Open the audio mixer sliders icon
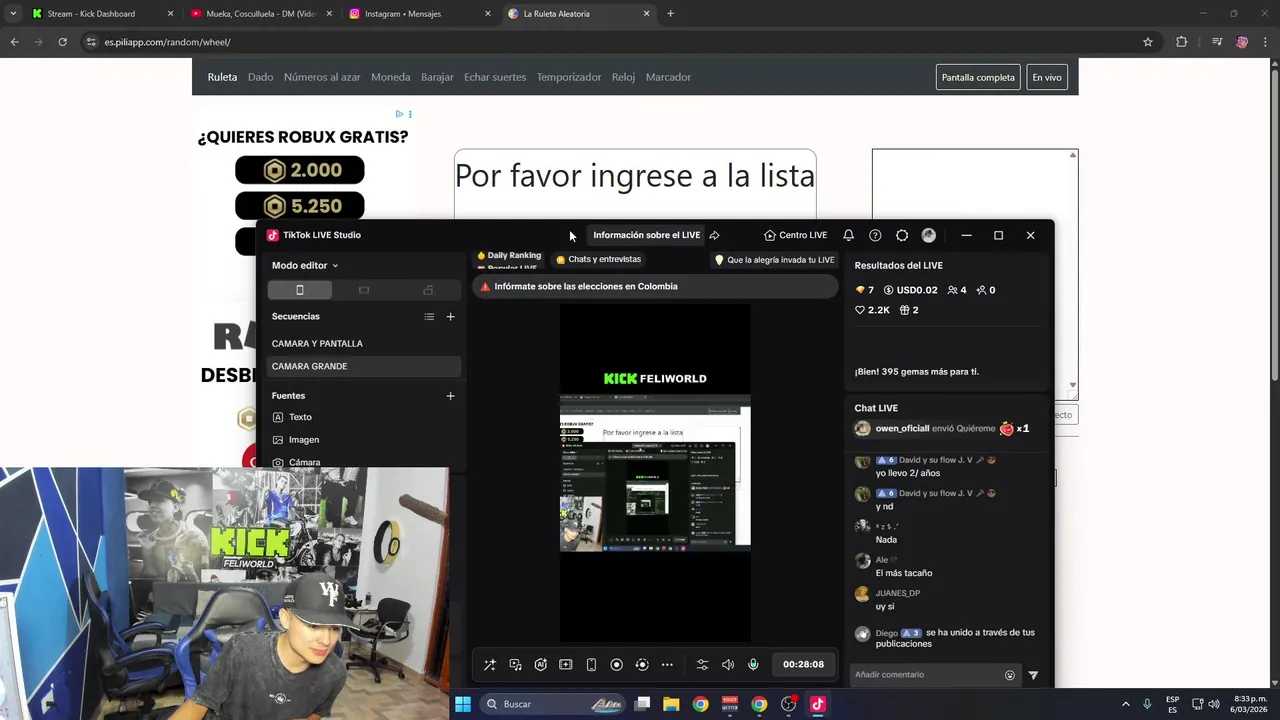 click(702, 665)
